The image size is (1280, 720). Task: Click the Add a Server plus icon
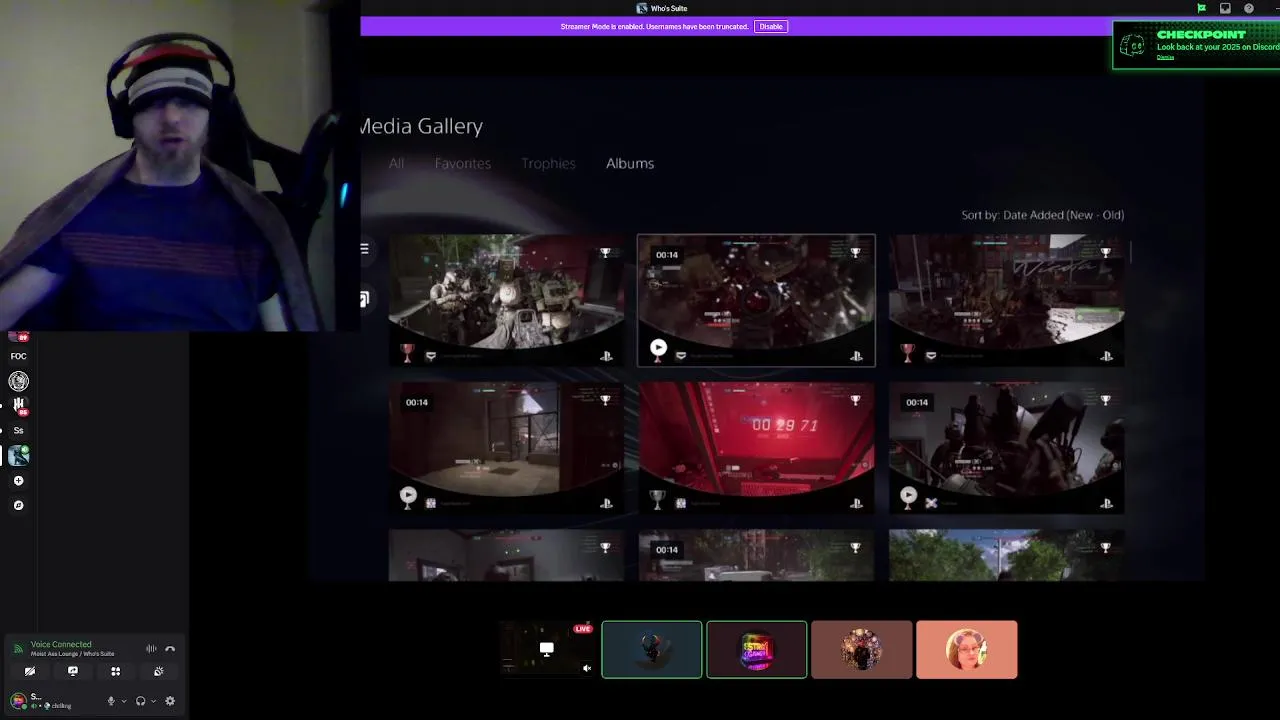tap(18, 480)
